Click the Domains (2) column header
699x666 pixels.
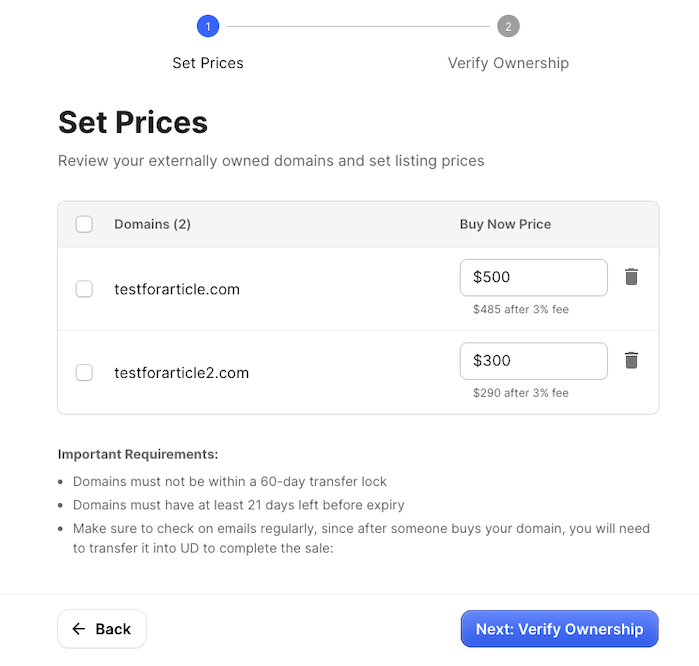[152, 224]
